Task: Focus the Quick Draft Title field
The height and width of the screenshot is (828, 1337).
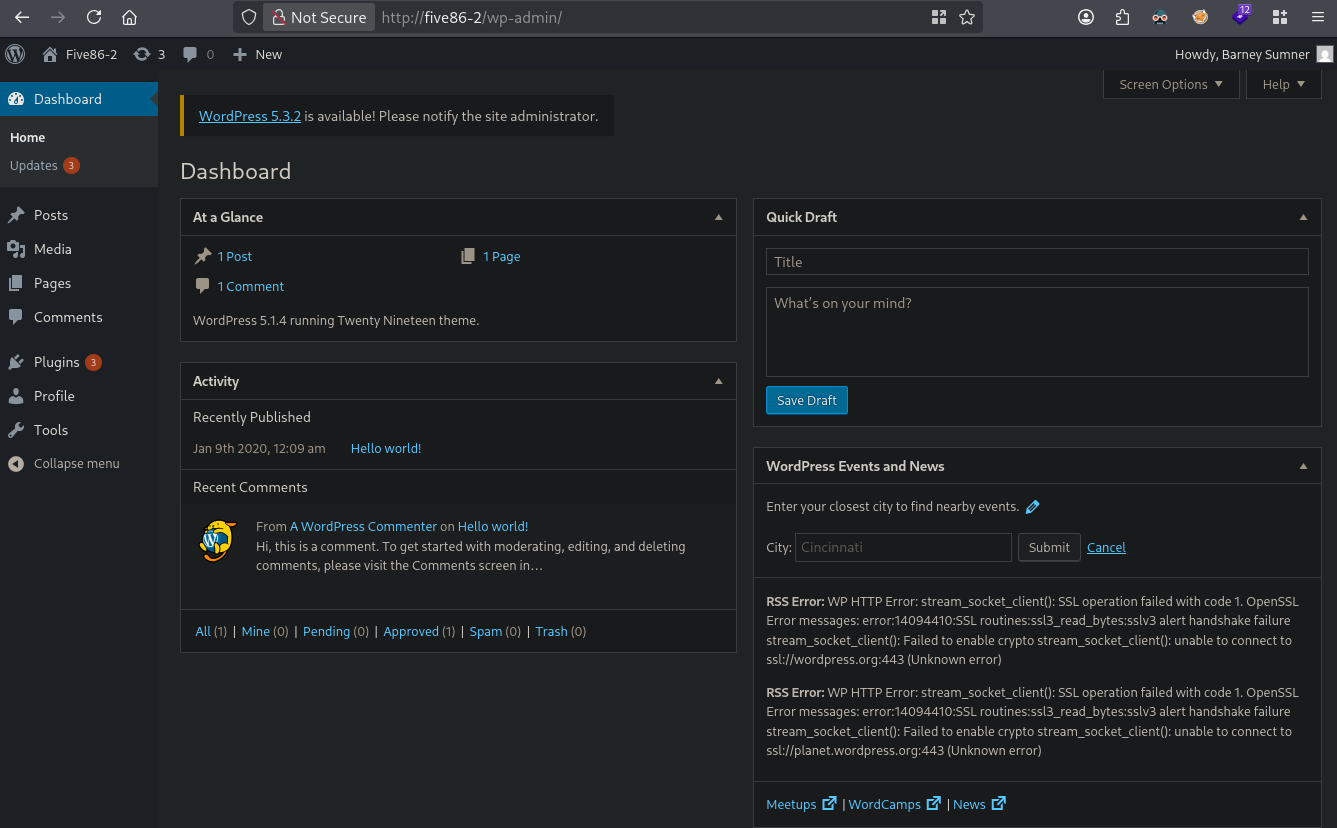Action: coord(1037,262)
